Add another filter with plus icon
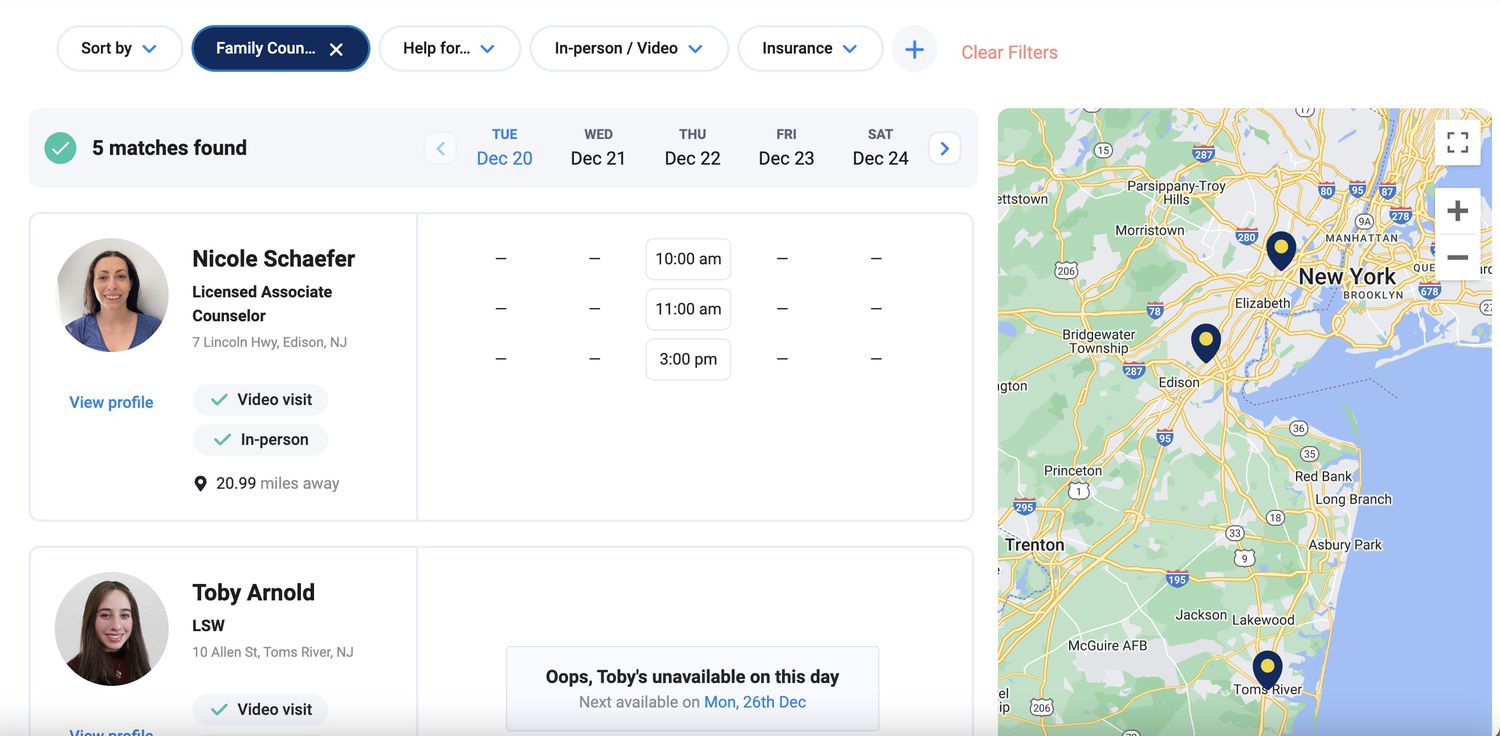 coord(914,49)
